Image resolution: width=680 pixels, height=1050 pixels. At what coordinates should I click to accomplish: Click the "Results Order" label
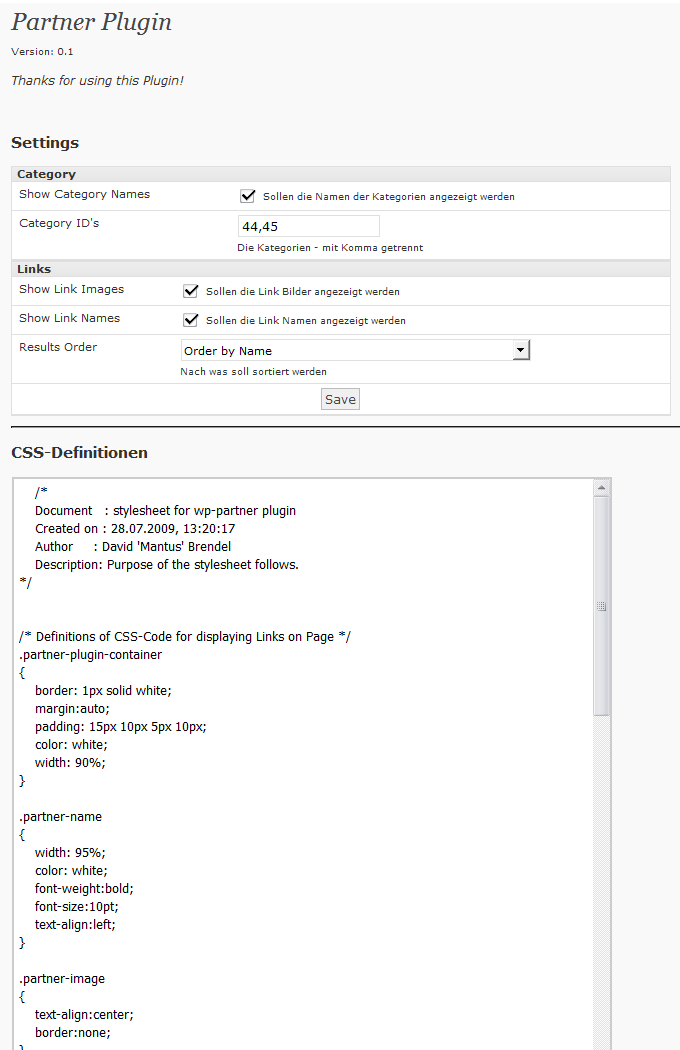(58, 347)
